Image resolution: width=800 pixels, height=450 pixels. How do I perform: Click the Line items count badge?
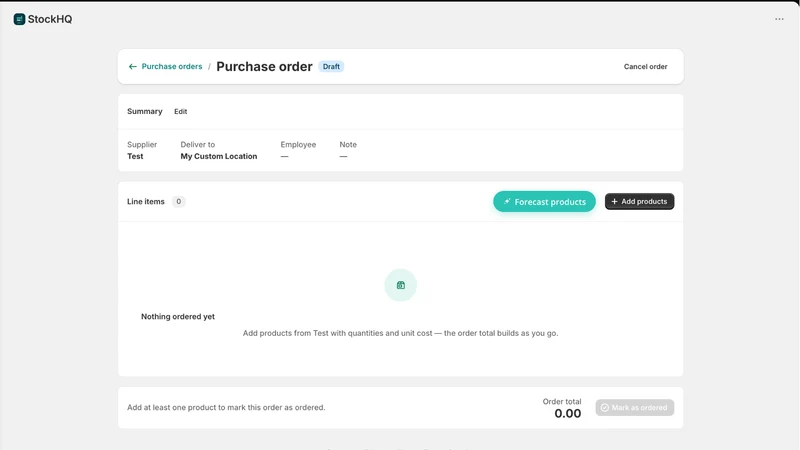(x=179, y=202)
